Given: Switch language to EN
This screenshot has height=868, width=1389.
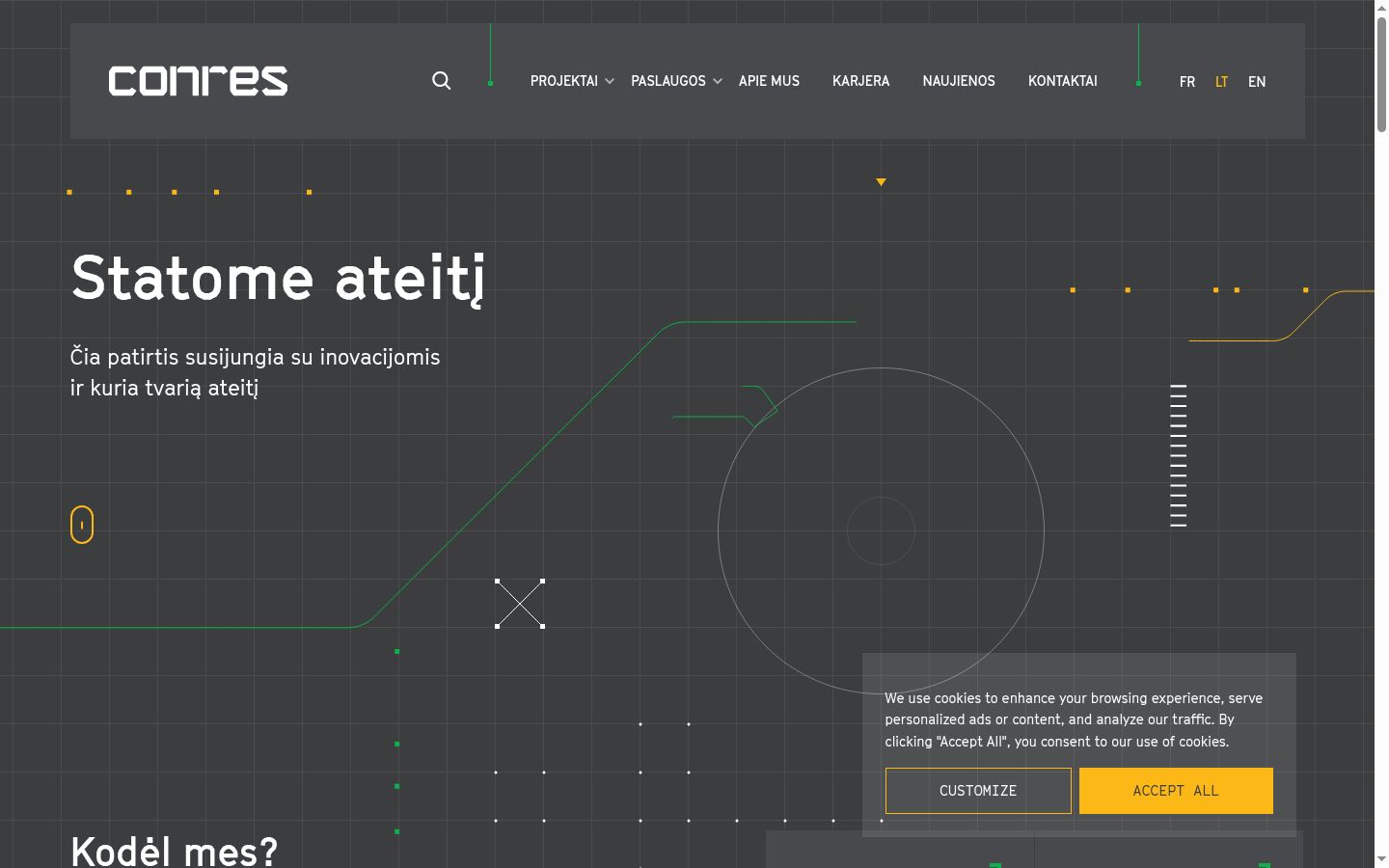Looking at the screenshot, I should [1257, 82].
